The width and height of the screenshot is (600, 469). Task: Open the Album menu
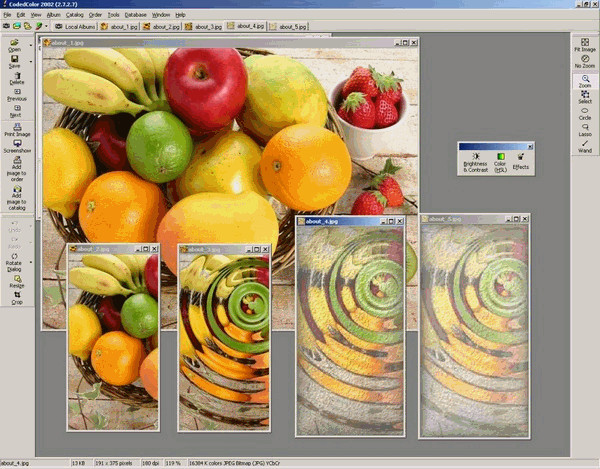coord(54,15)
